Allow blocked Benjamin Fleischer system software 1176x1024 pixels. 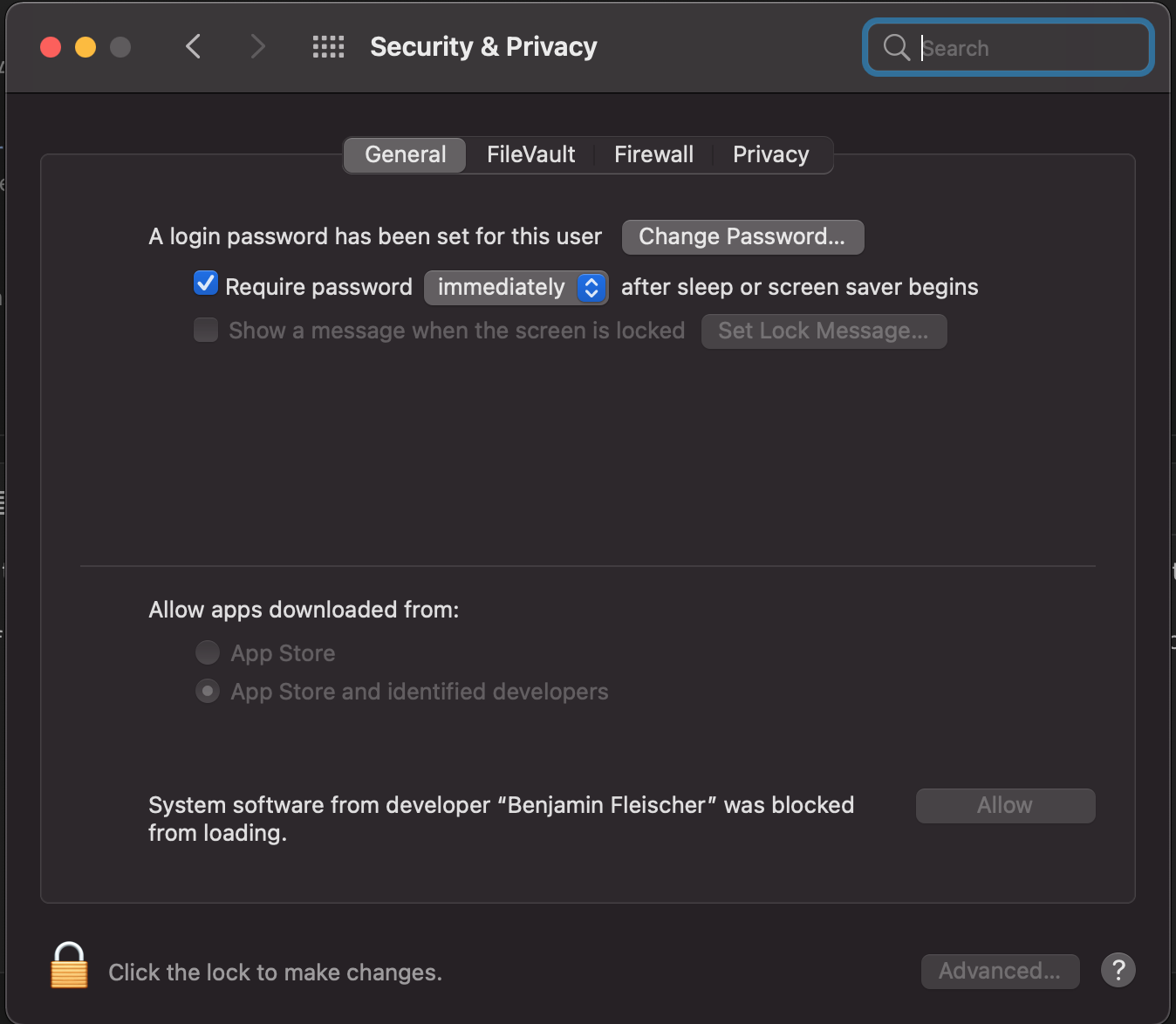click(x=1005, y=806)
